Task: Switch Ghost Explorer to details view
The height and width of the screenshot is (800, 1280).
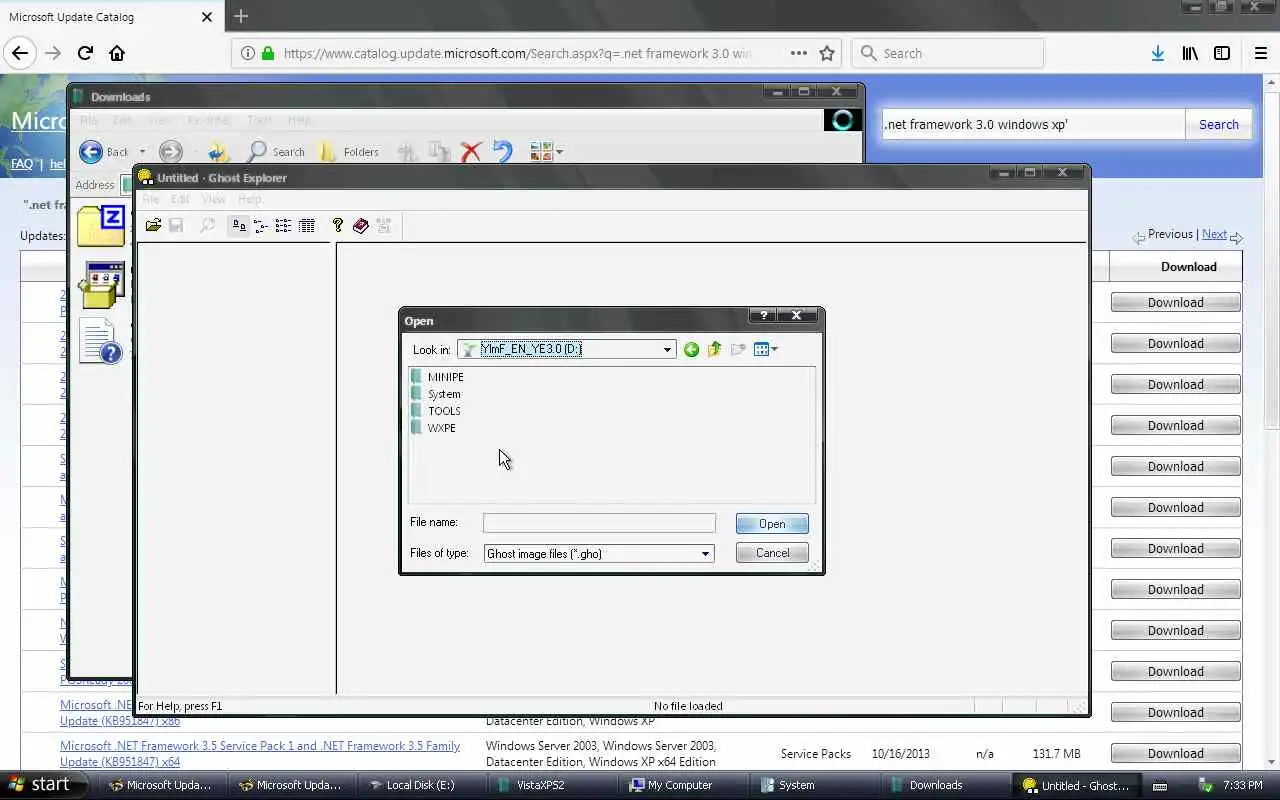Action: click(307, 226)
